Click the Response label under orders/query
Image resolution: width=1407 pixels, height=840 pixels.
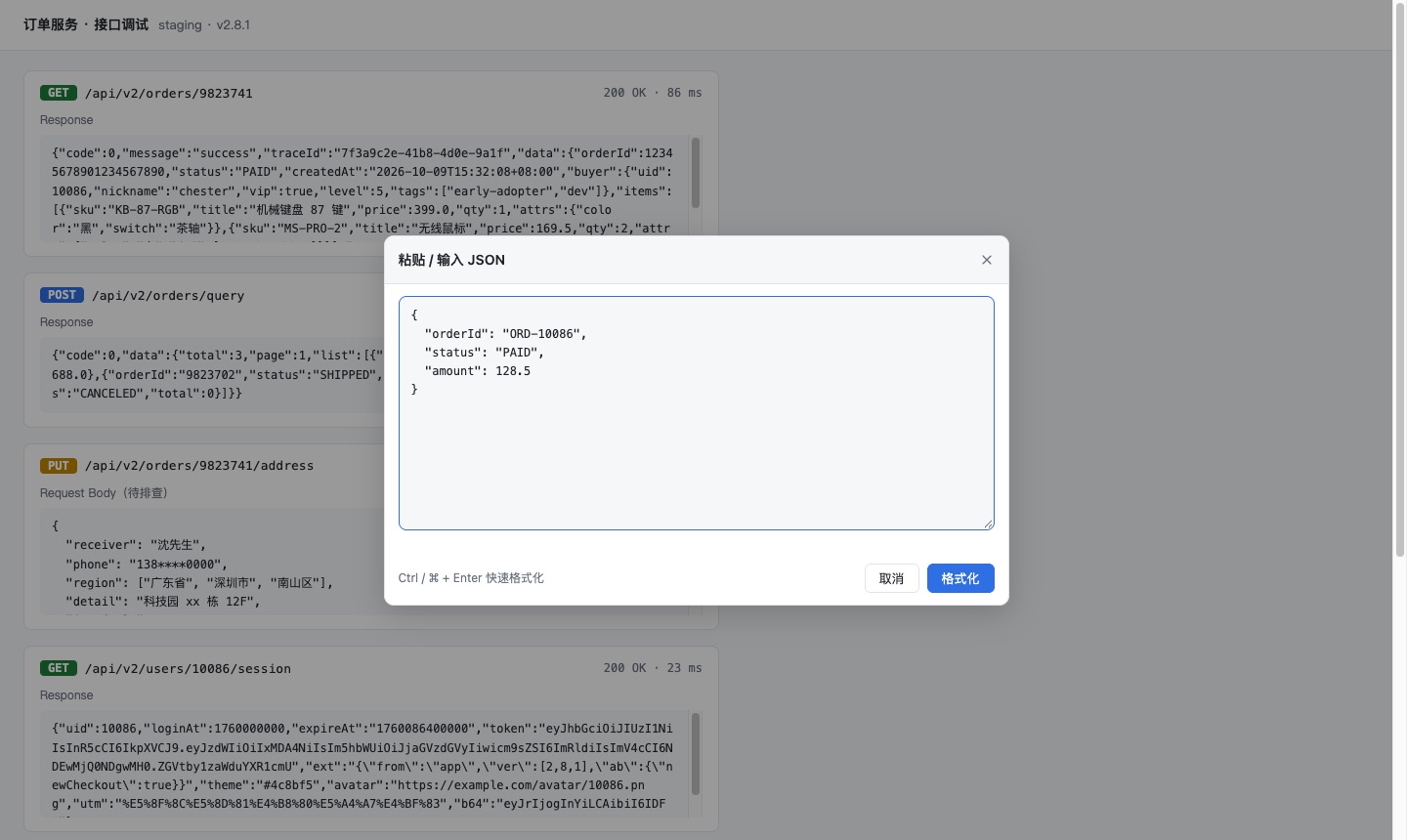66,322
